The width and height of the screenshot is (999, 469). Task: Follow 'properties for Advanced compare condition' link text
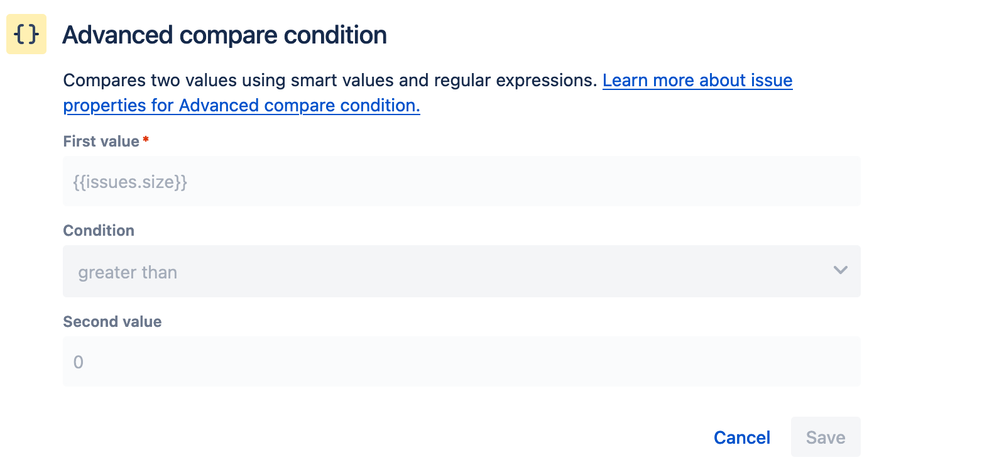241,105
